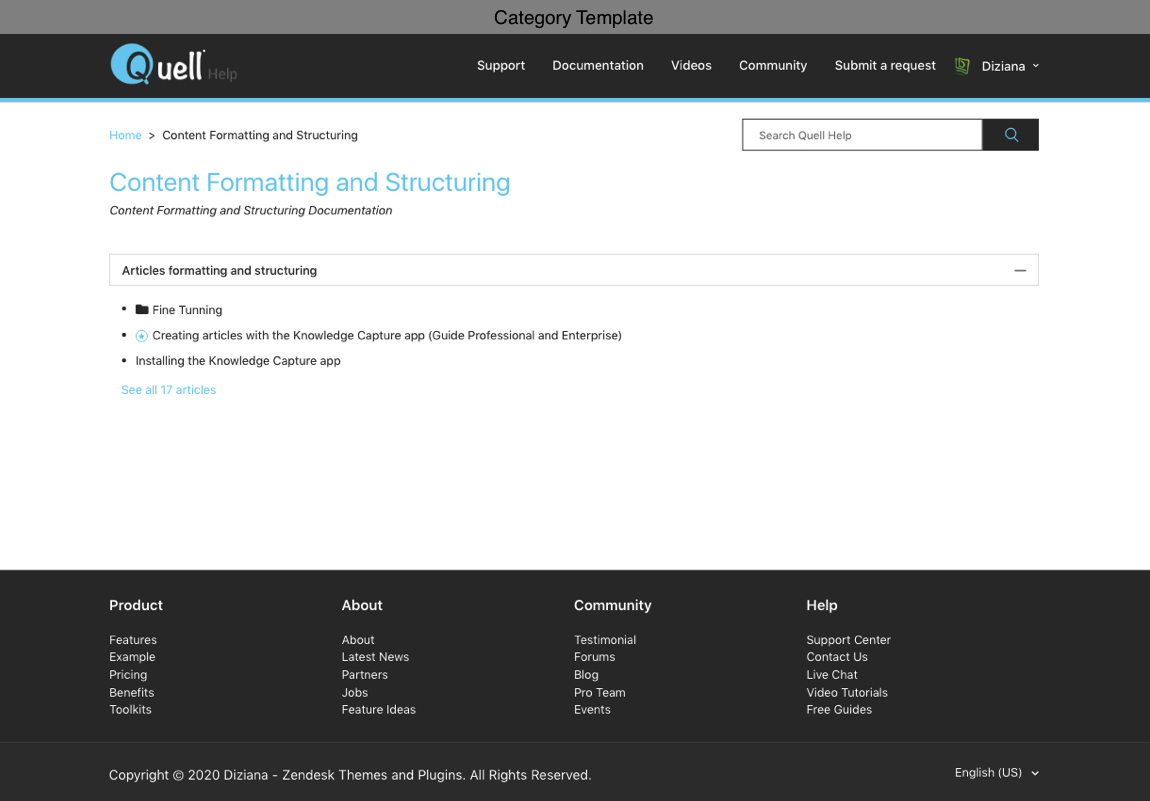This screenshot has height=801, width=1150.
Task: Go to Videos in the navigation bar
Action: [x=691, y=66]
